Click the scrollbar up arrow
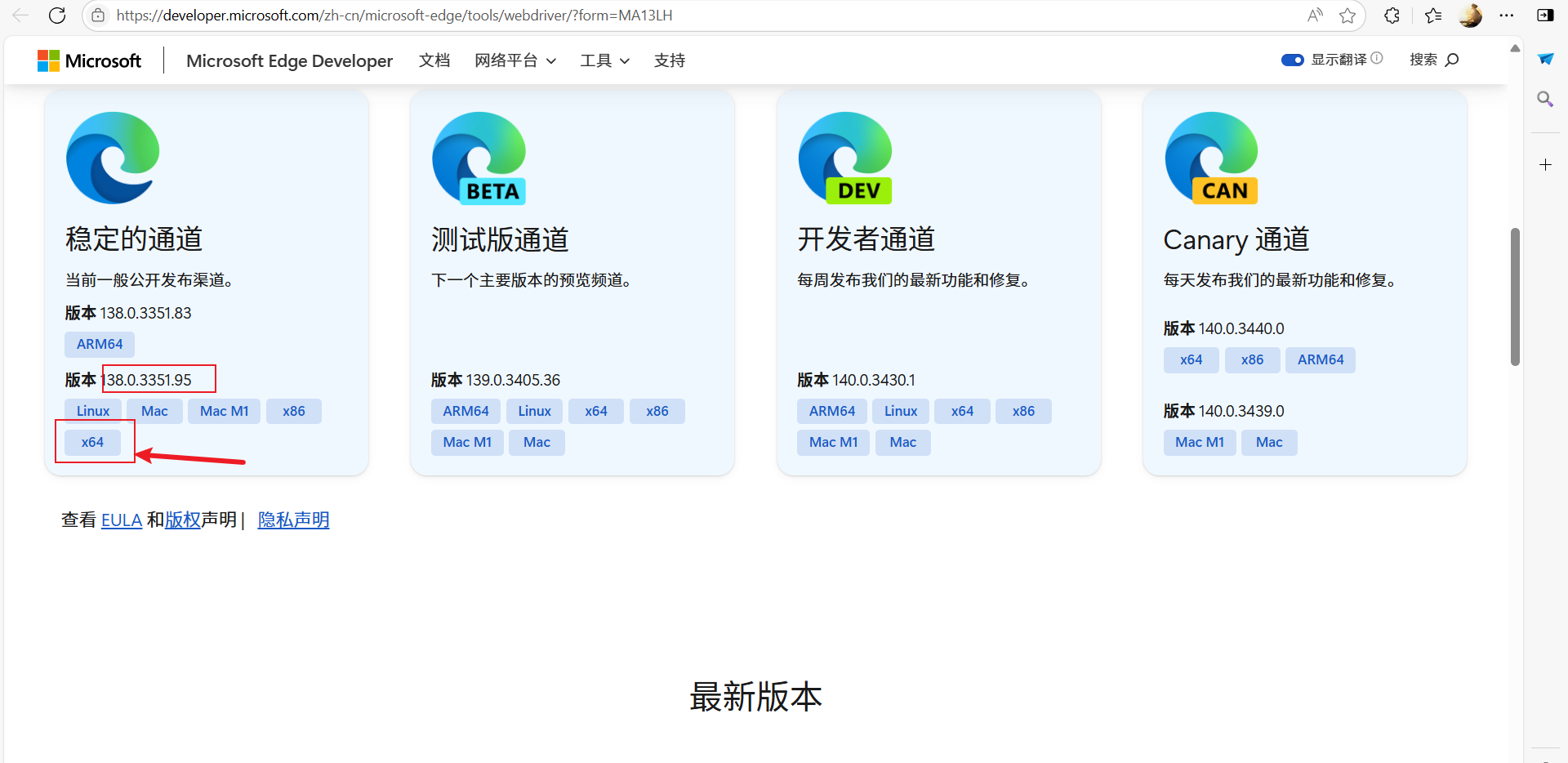The image size is (1568, 763). [1515, 48]
